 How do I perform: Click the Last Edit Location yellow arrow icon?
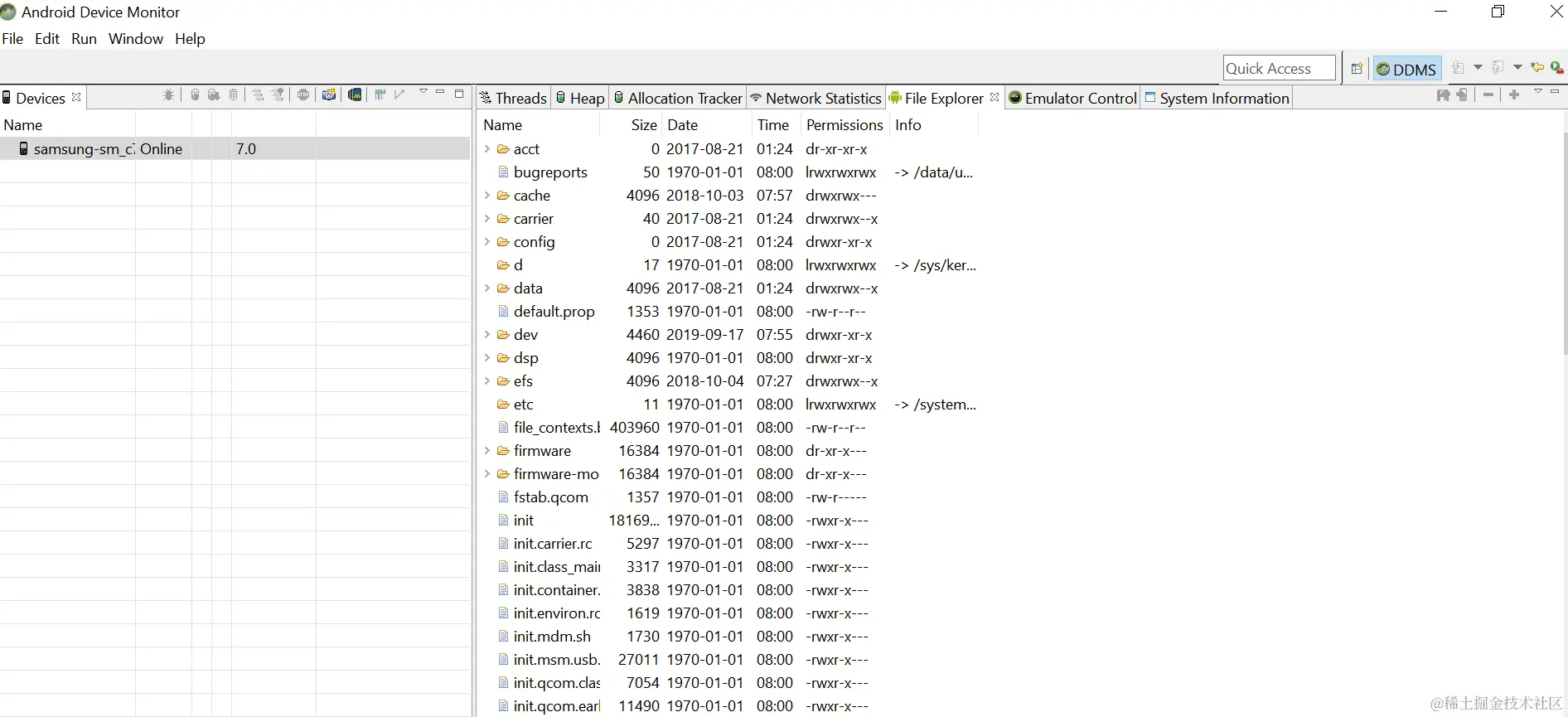[x=1537, y=68]
